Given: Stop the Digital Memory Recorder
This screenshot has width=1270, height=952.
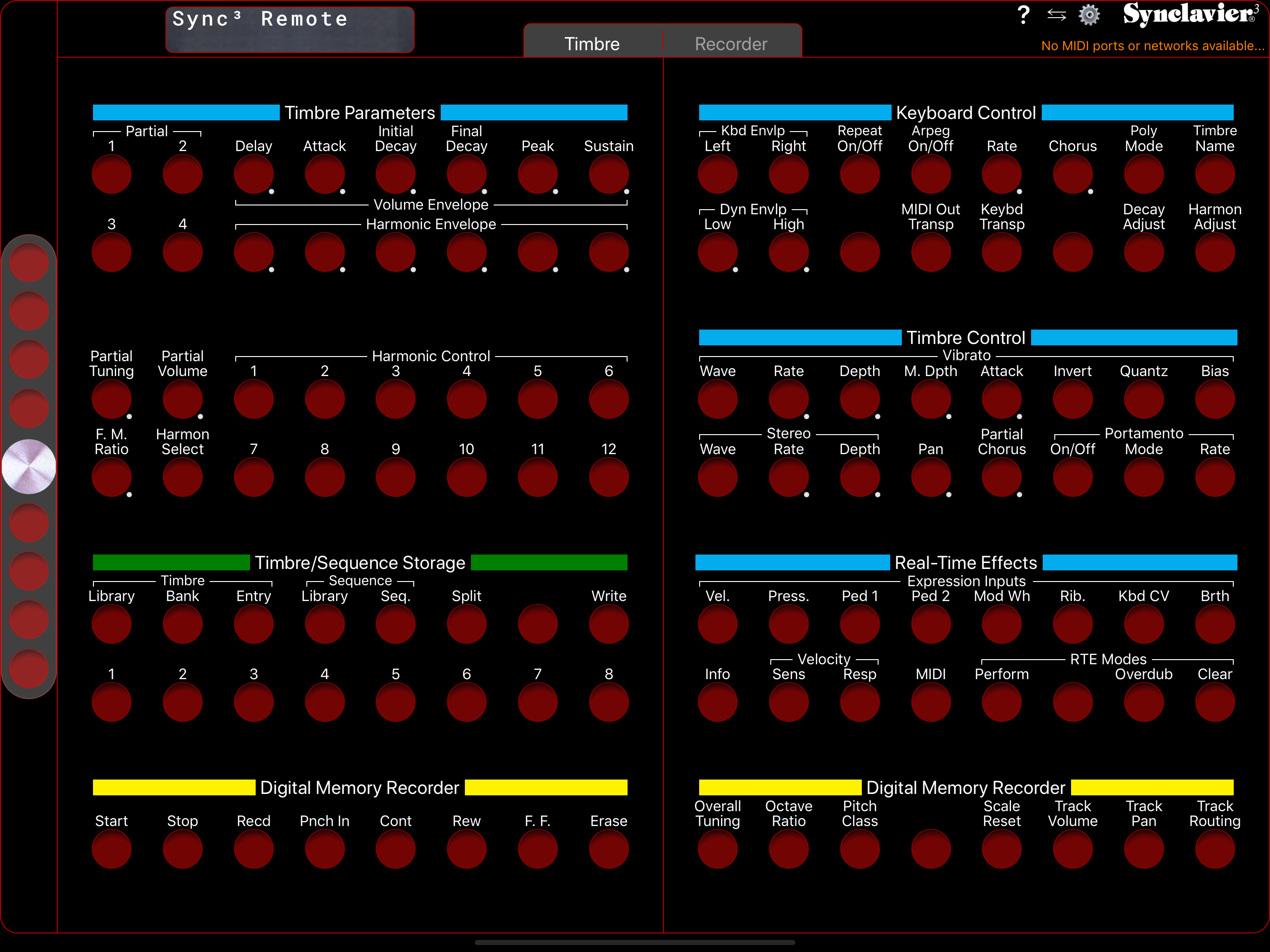Looking at the screenshot, I should 183,850.
